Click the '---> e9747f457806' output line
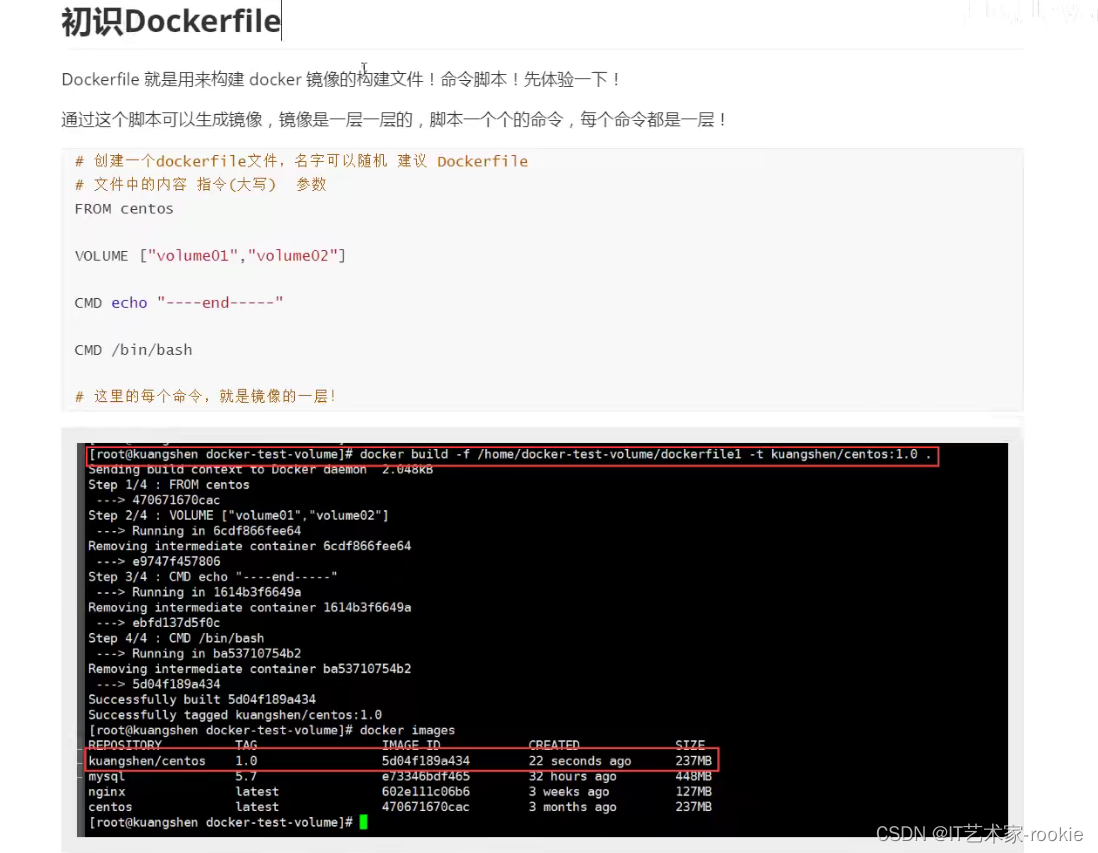 click(x=158, y=562)
